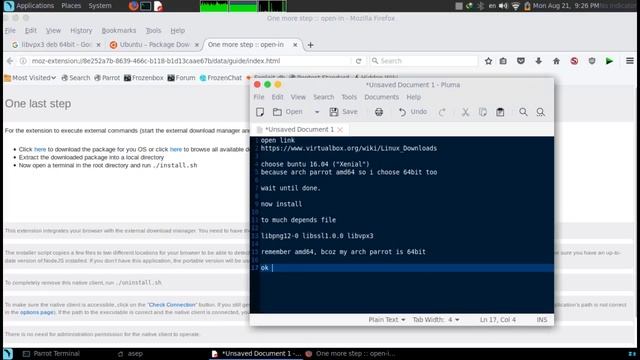Open the Forum bookmark

181,78
